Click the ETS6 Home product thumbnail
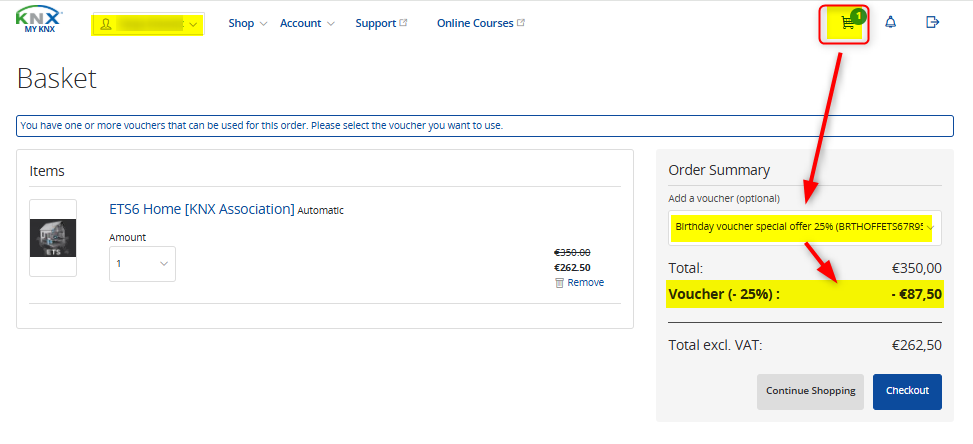This screenshot has width=973, height=444. click(x=53, y=238)
